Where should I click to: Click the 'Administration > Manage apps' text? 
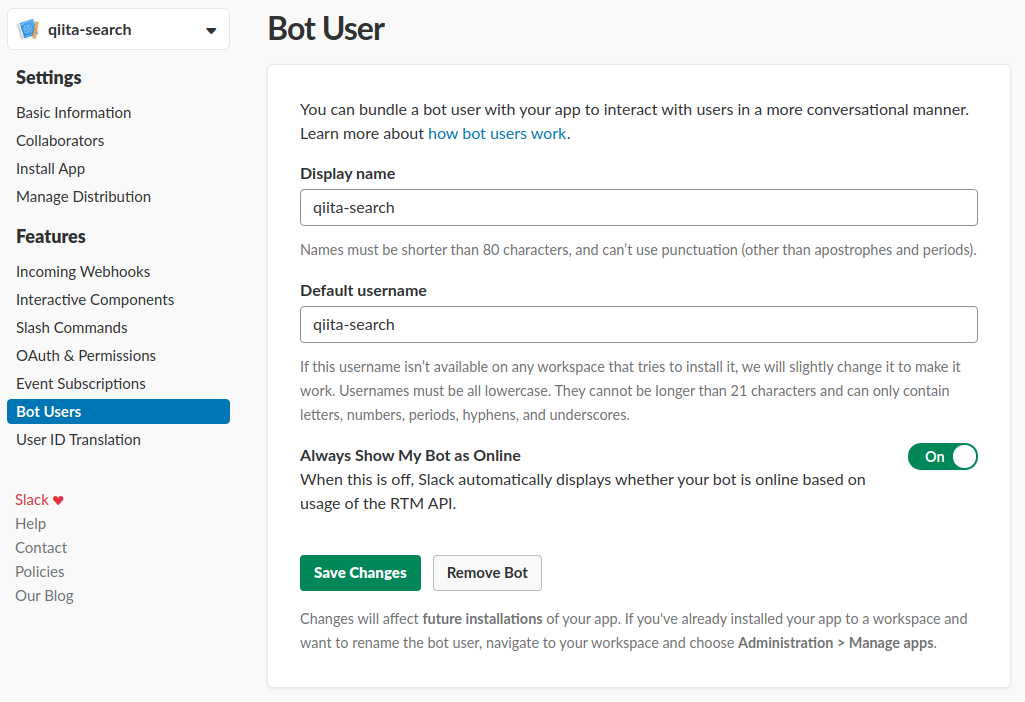click(836, 643)
